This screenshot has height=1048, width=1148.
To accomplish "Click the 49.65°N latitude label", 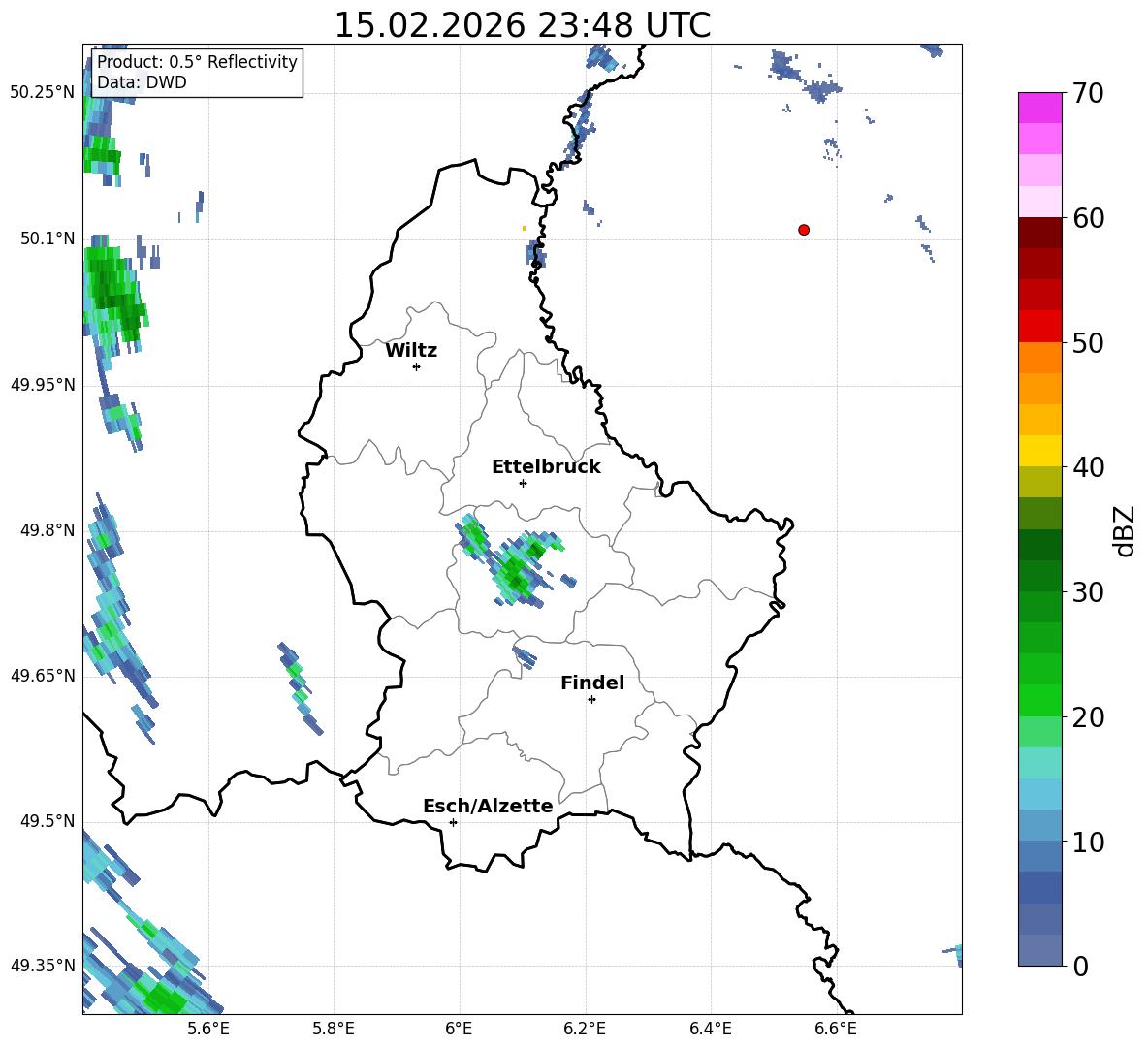I will click(43, 676).
